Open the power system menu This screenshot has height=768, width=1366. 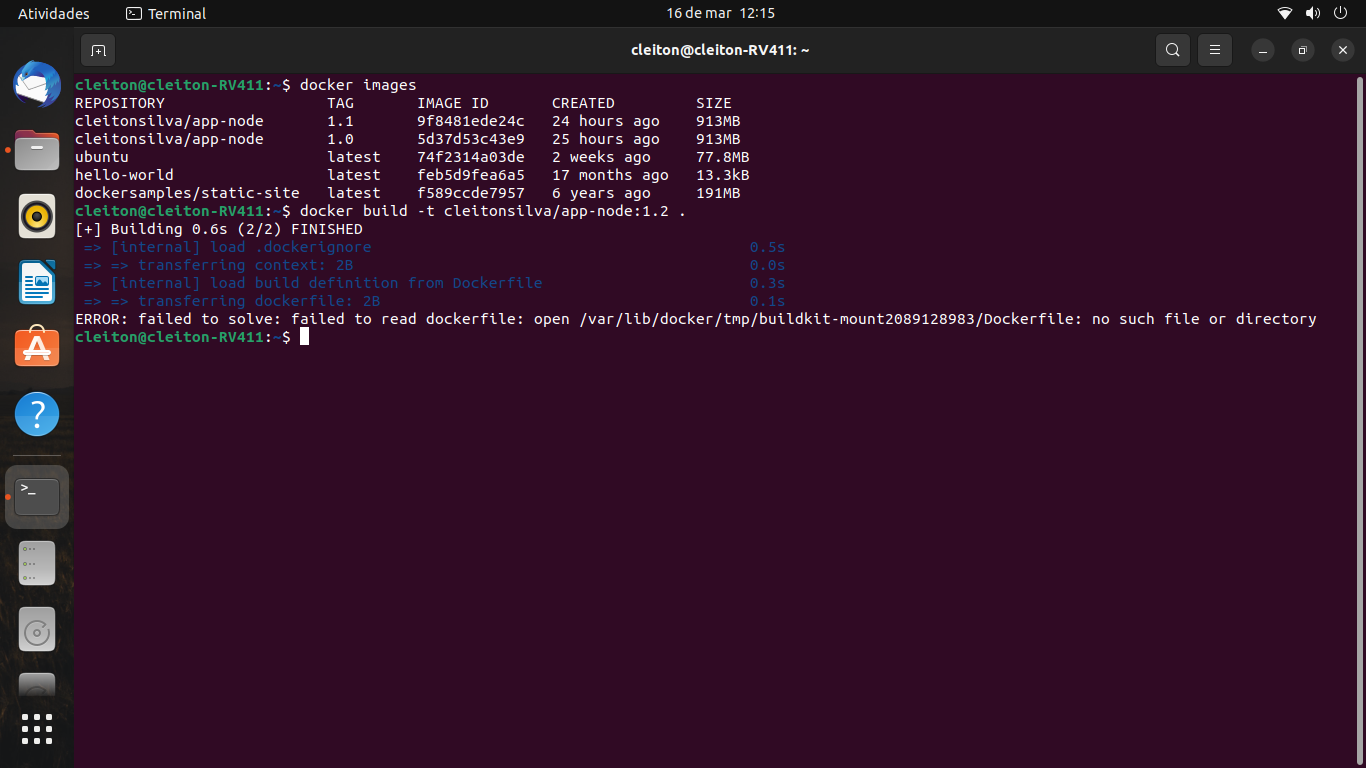1341,14
